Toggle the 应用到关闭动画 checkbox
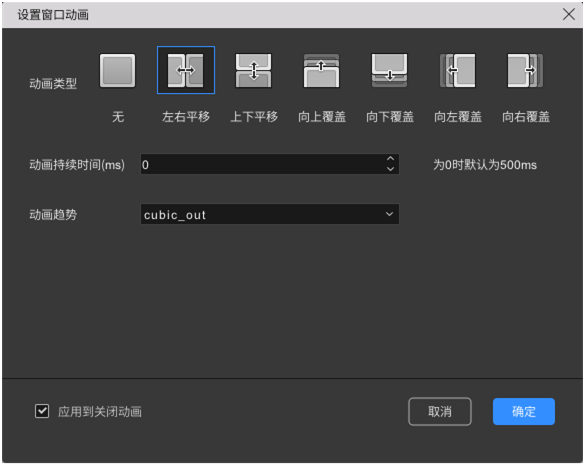Image resolution: width=587 pixels, height=468 pixels. [x=42, y=411]
